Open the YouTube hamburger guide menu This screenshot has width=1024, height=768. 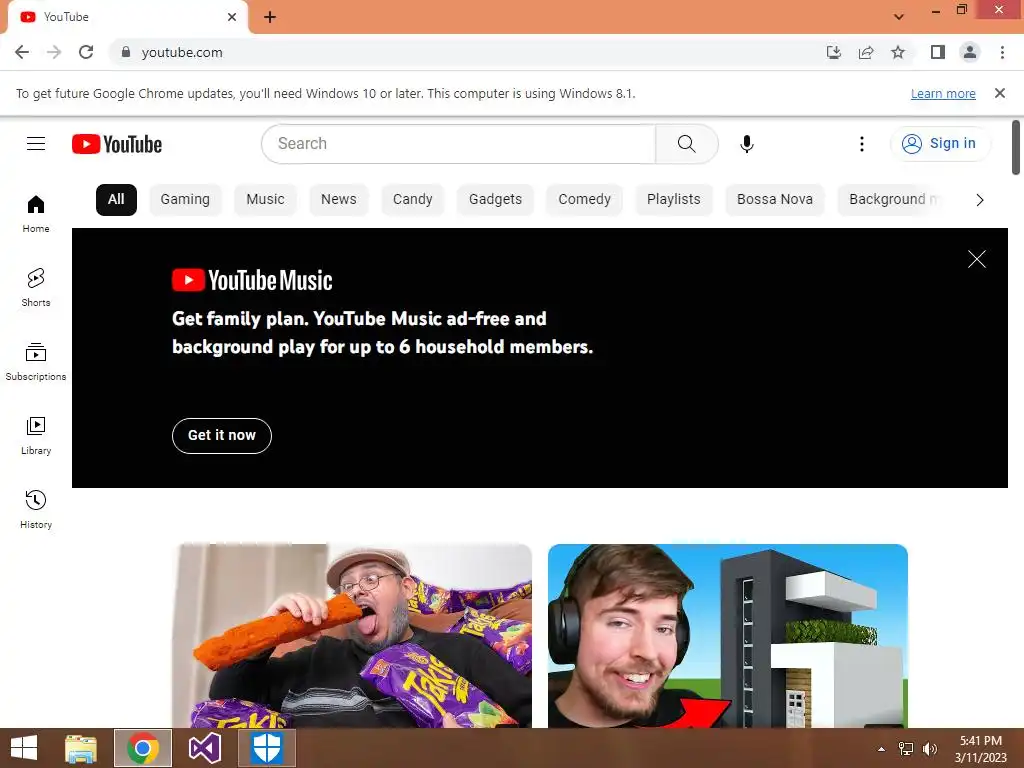click(36, 144)
